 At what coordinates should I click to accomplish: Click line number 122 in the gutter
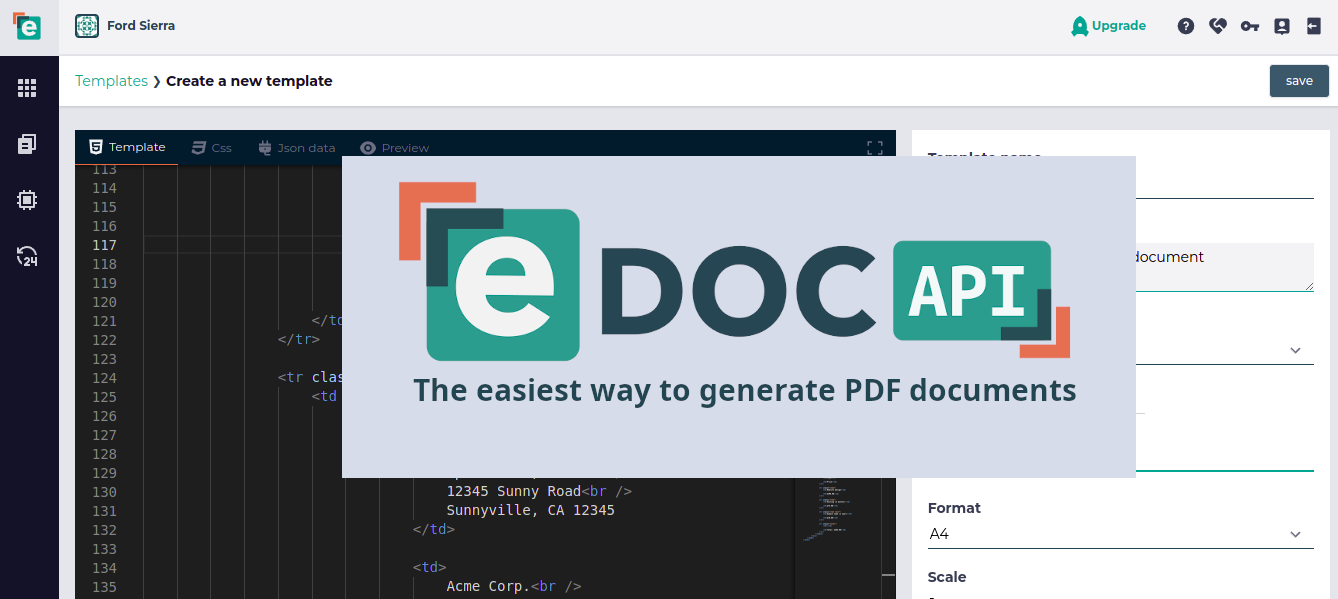point(104,340)
